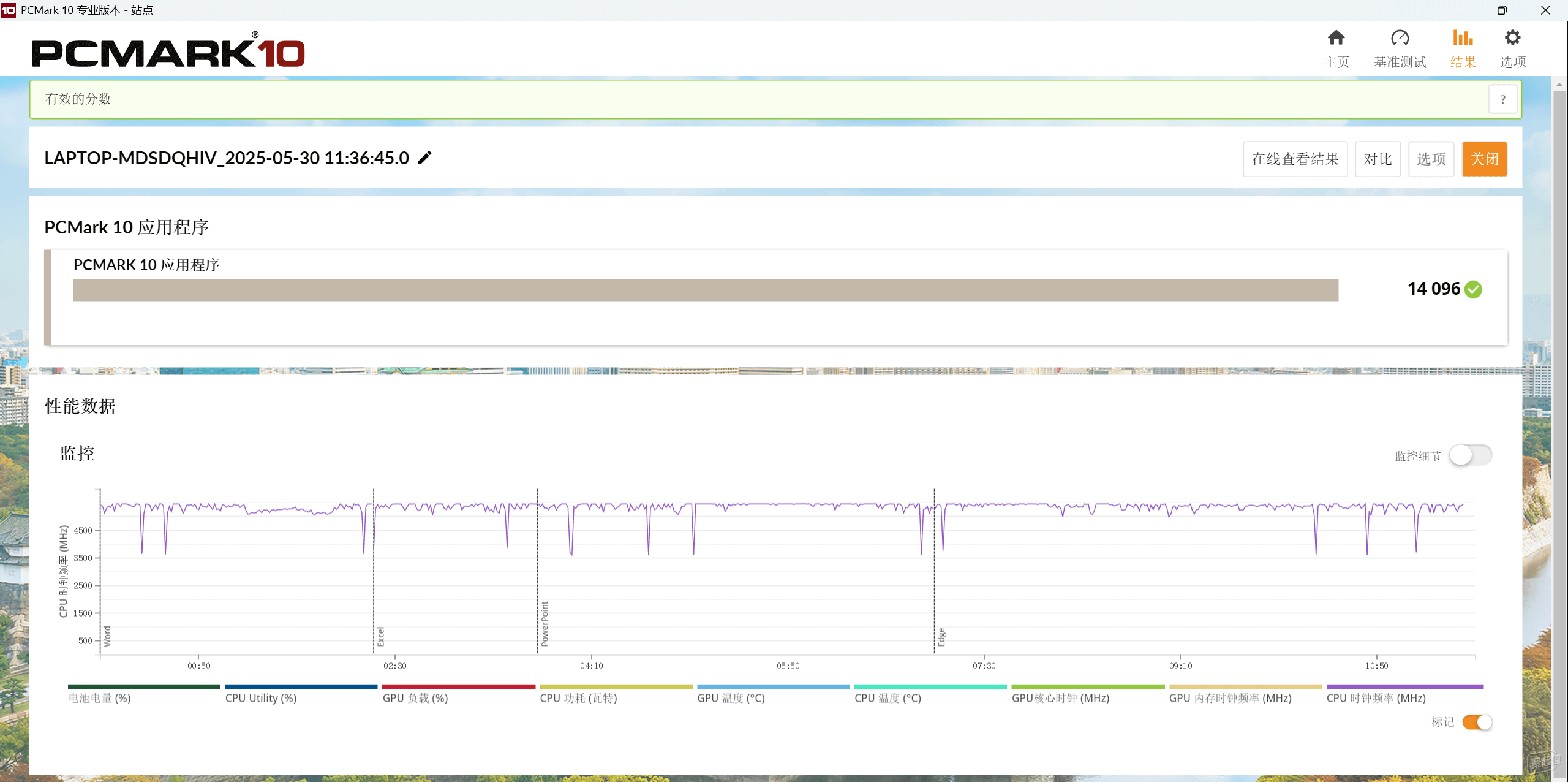Click the pencil icon to rename result
This screenshot has height=782, width=1568.
point(424,158)
